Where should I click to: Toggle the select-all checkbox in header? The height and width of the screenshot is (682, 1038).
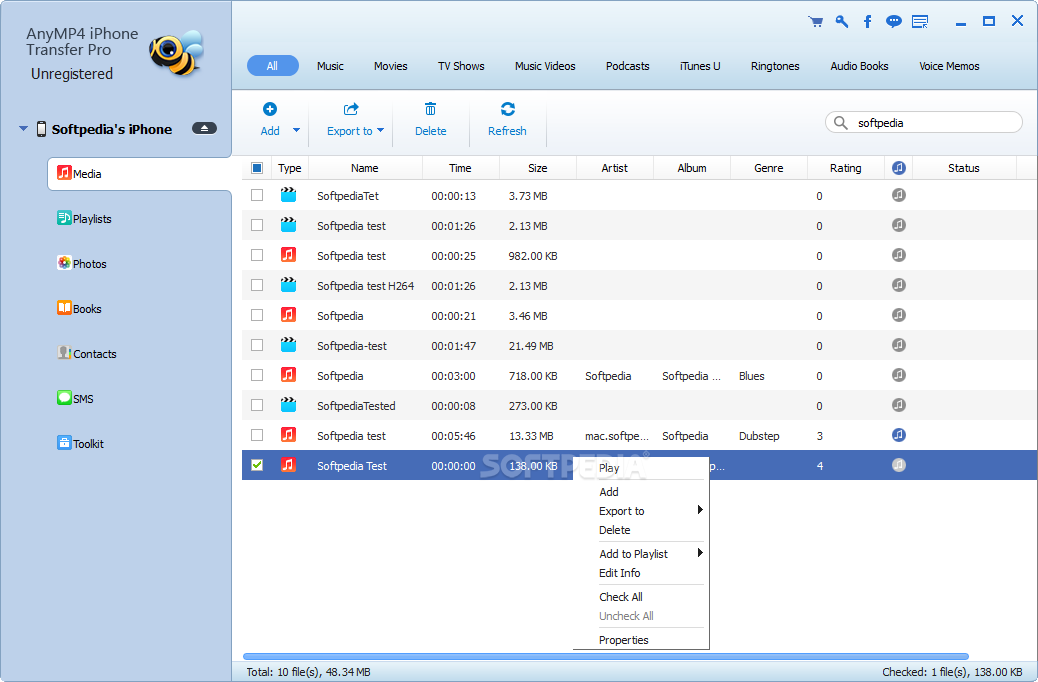[x=257, y=168]
